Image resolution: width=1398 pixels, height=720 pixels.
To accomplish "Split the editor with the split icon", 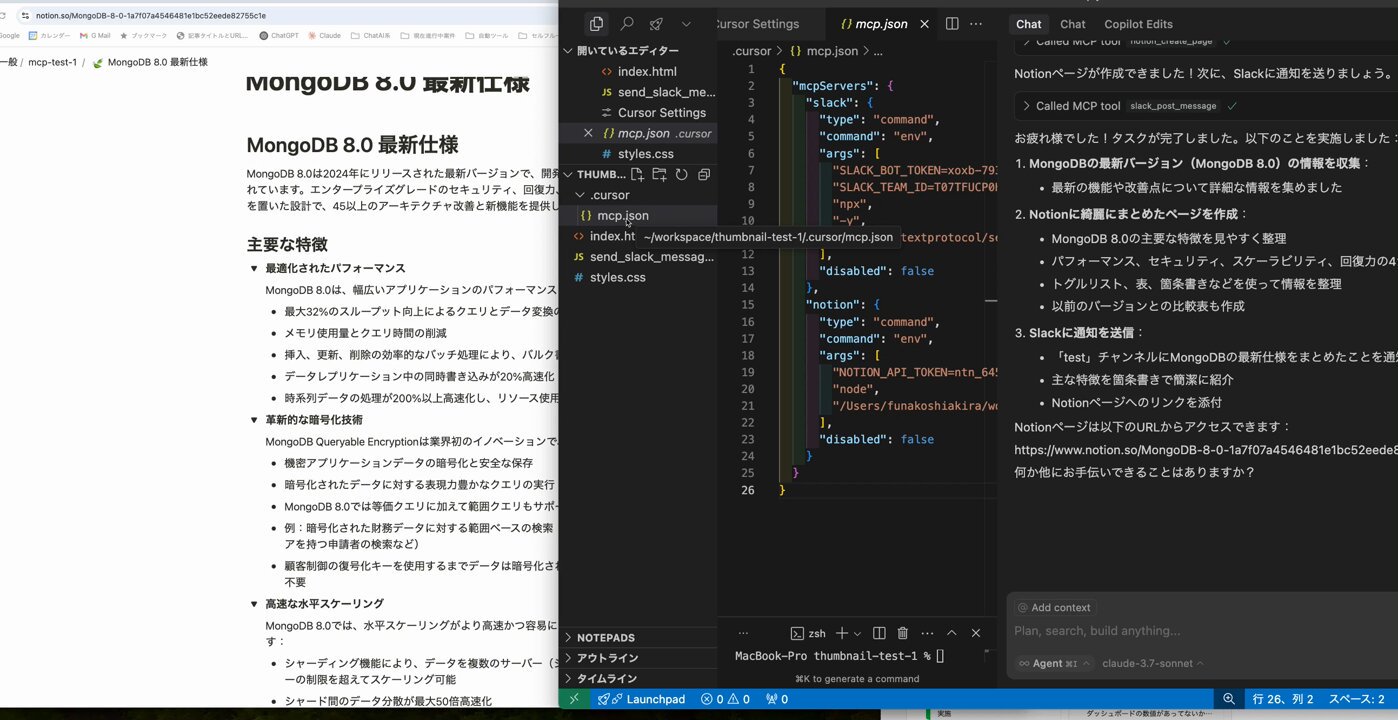I will pos(952,24).
